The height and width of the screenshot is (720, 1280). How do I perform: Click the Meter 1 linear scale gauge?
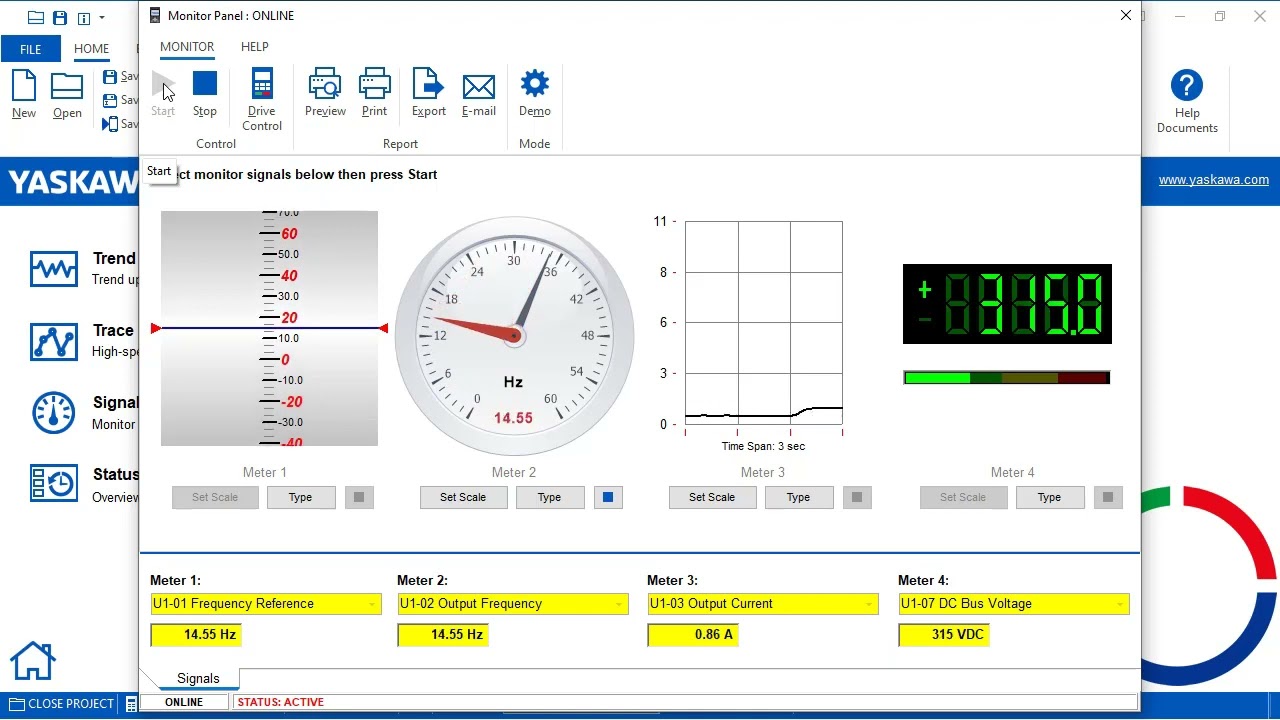click(x=269, y=328)
